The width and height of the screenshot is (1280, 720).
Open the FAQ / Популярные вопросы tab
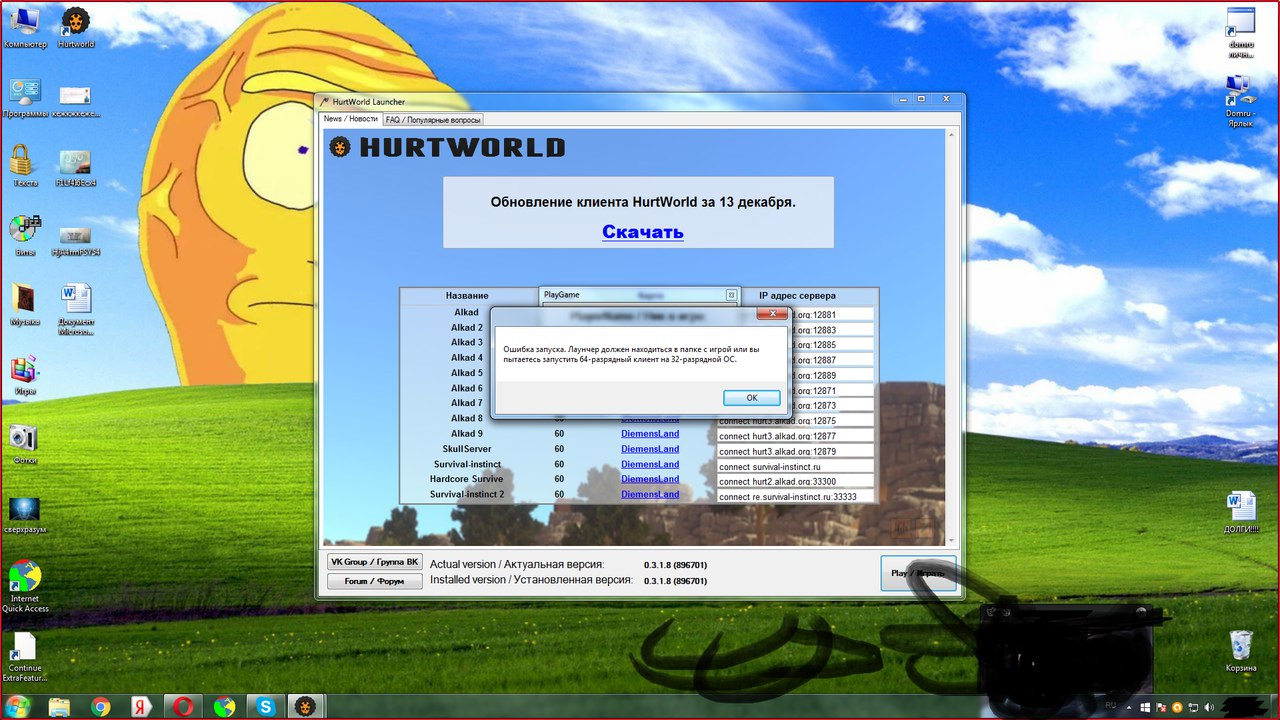[433, 120]
